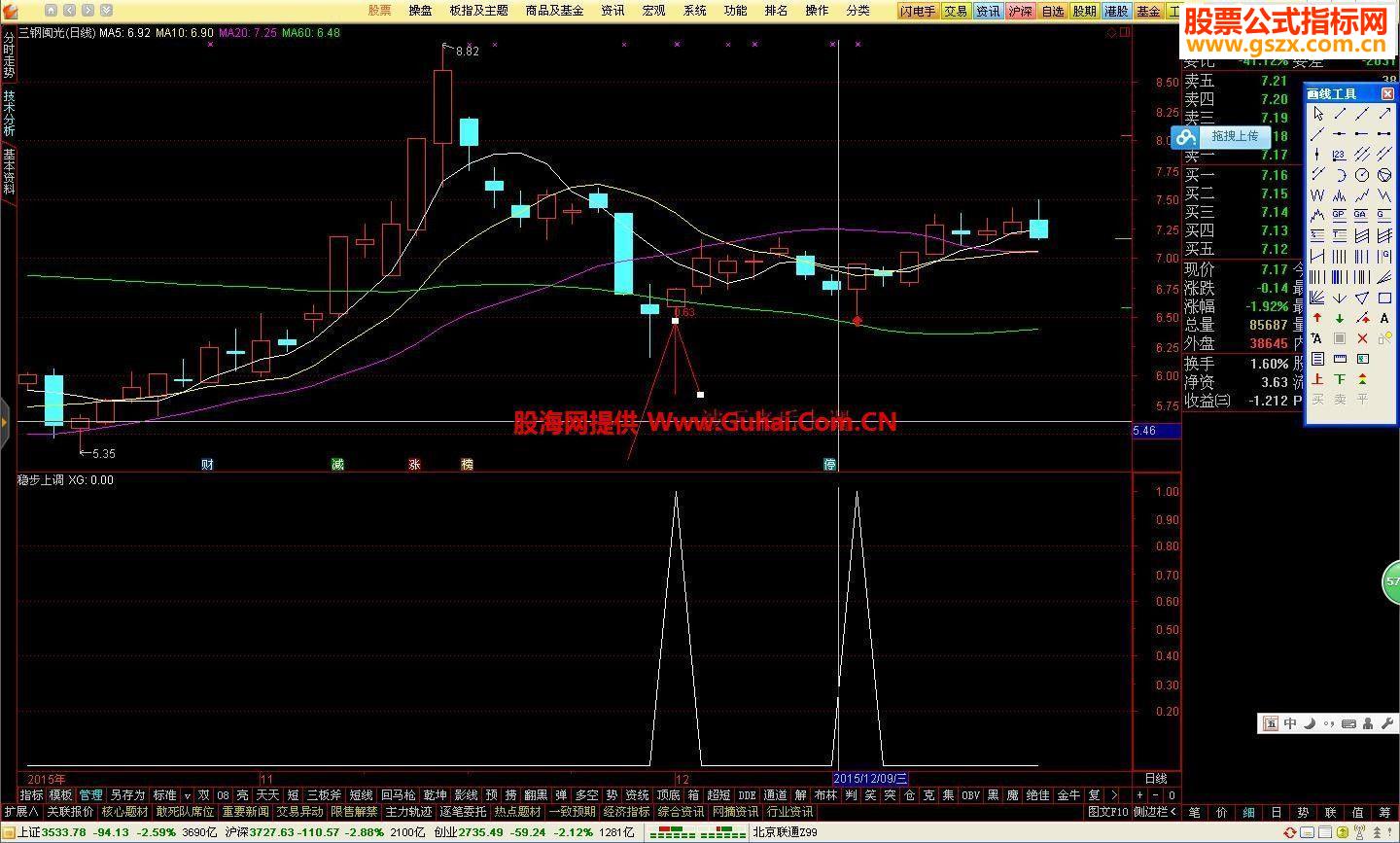
Task: Switch to the 基本资料 side tab
Action: tap(9, 172)
